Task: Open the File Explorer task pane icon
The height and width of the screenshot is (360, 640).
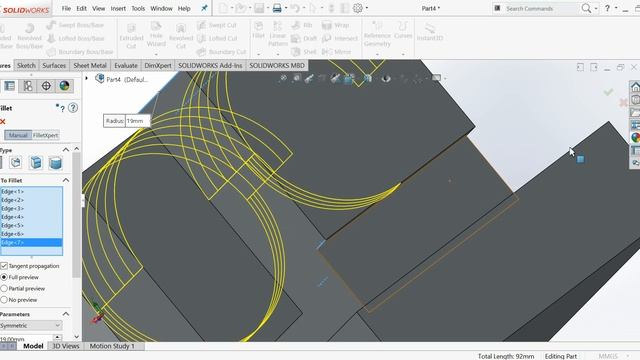Action: click(x=636, y=112)
